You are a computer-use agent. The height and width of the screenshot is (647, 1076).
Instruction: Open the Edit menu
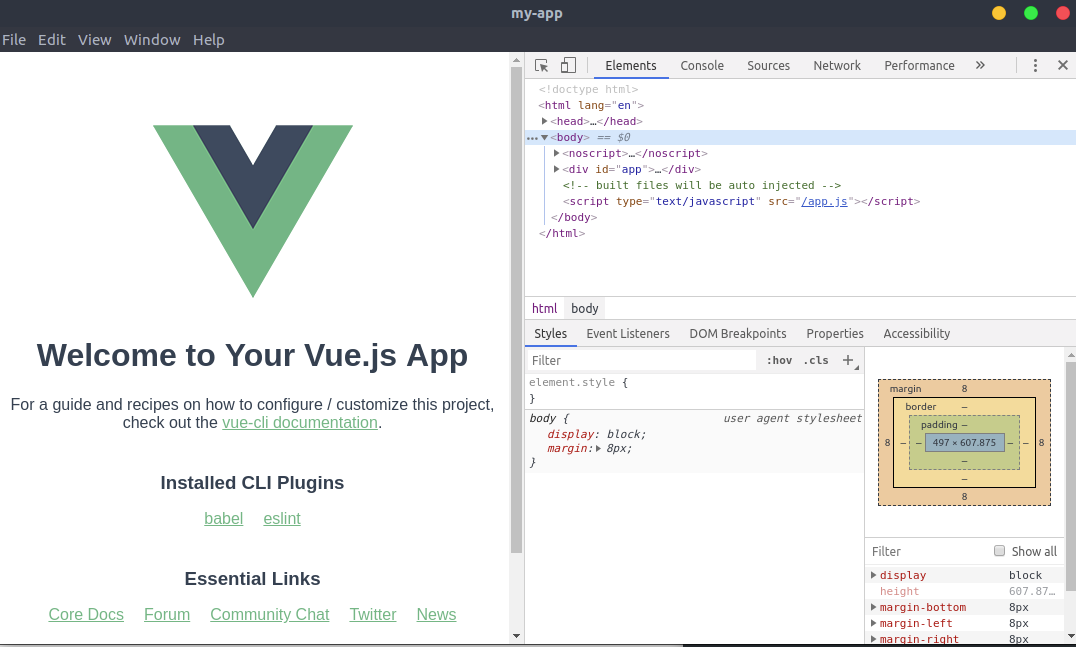point(51,40)
